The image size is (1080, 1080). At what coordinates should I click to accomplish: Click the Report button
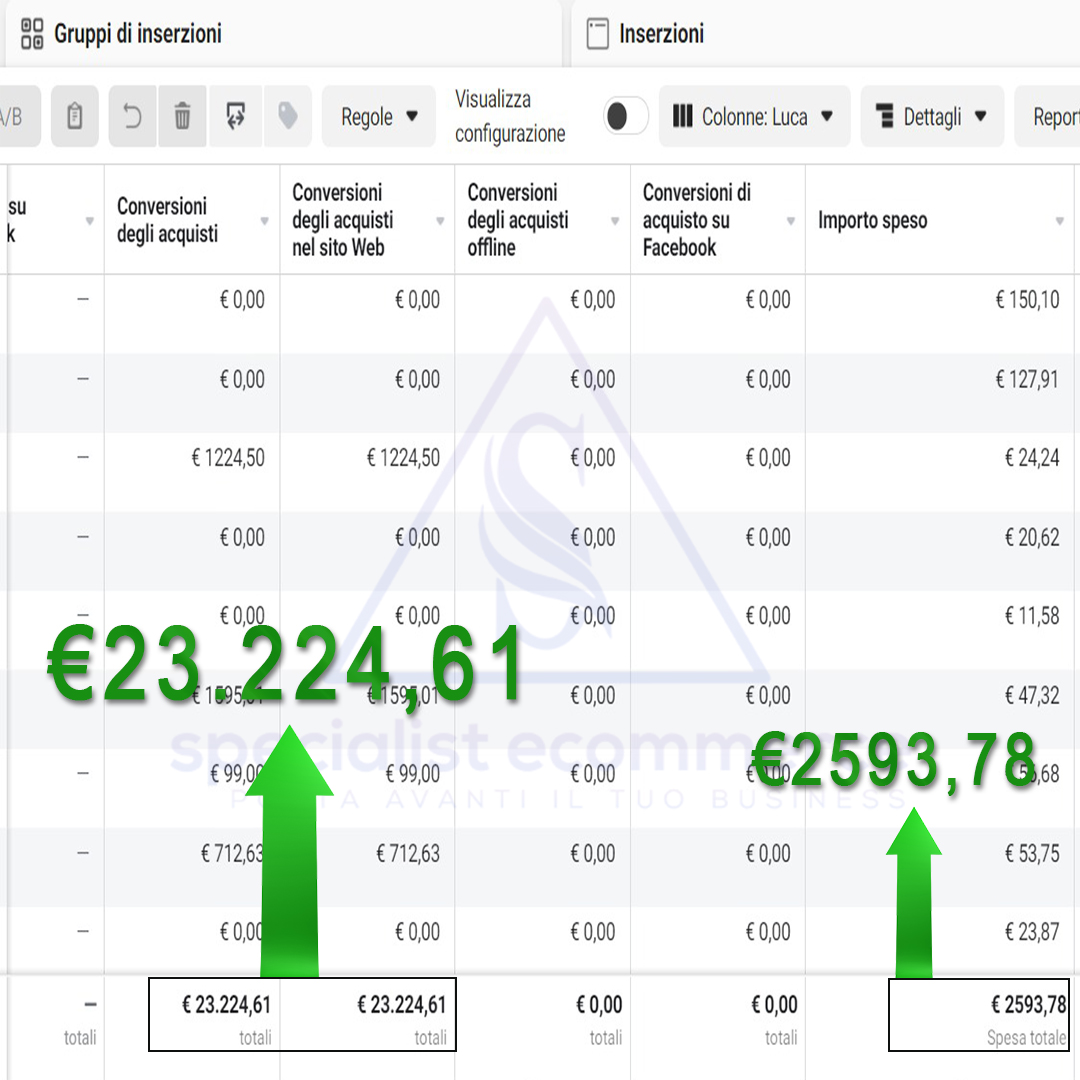pyautogui.click(x=1053, y=117)
